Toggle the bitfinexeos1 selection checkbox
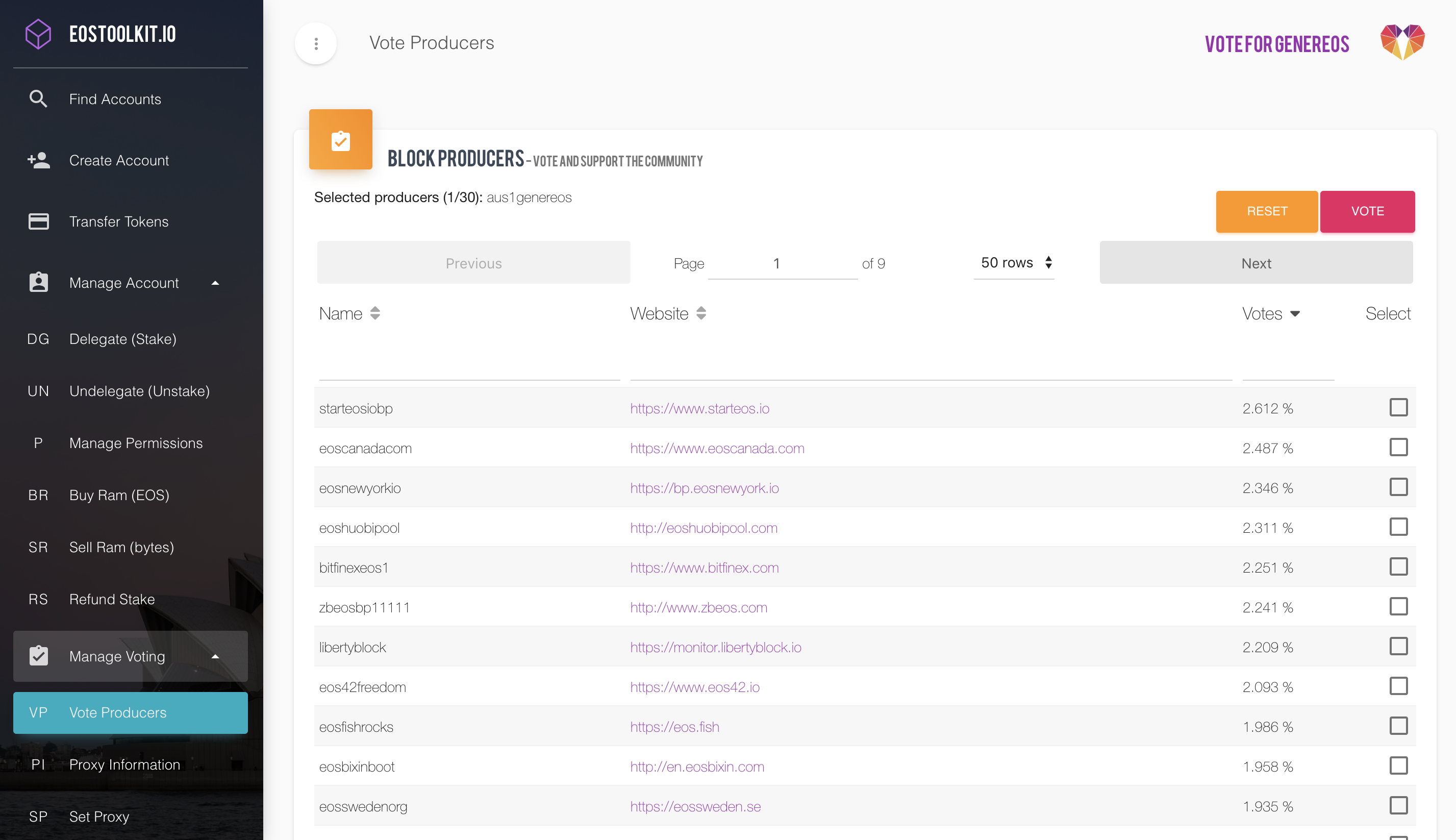The image size is (1456, 840). tap(1398, 566)
